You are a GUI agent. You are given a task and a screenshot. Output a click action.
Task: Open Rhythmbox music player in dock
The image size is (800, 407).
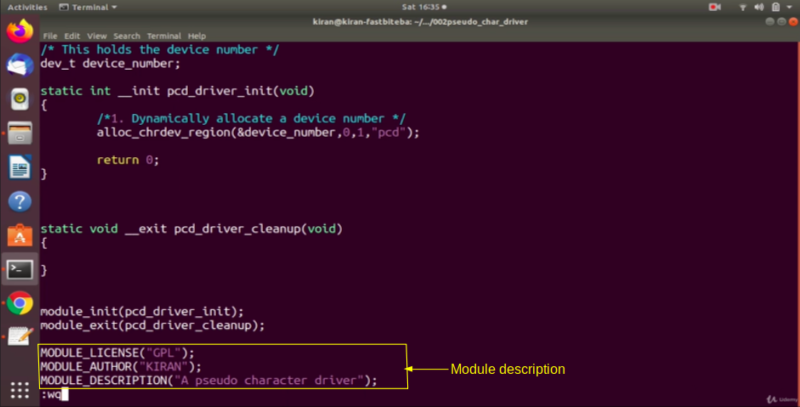click(19, 99)
